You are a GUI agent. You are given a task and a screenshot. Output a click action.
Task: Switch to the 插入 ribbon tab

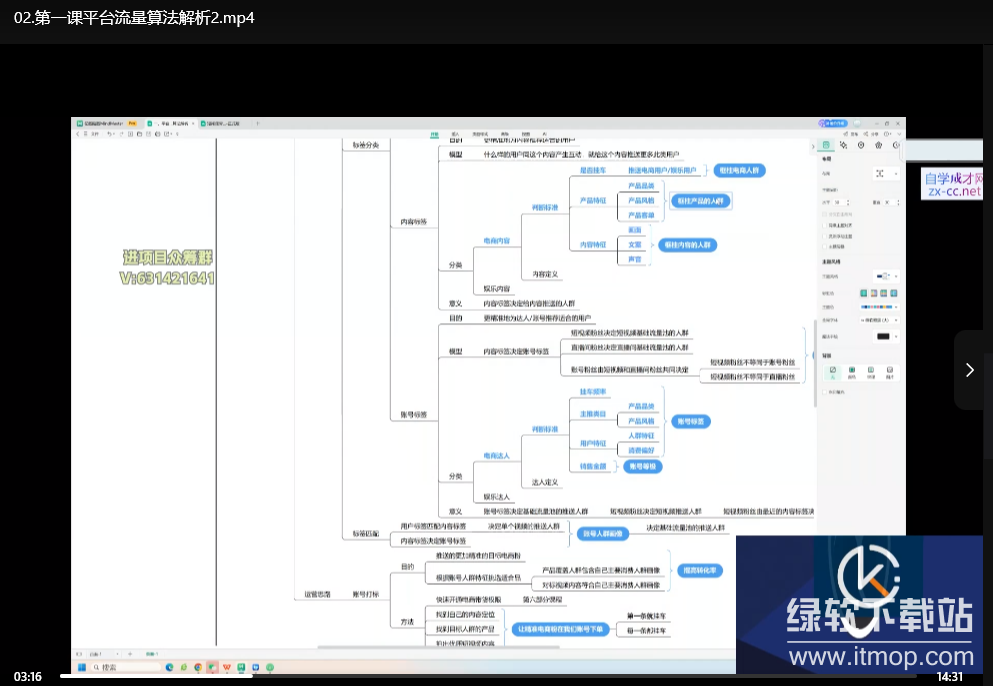(455, 133)
